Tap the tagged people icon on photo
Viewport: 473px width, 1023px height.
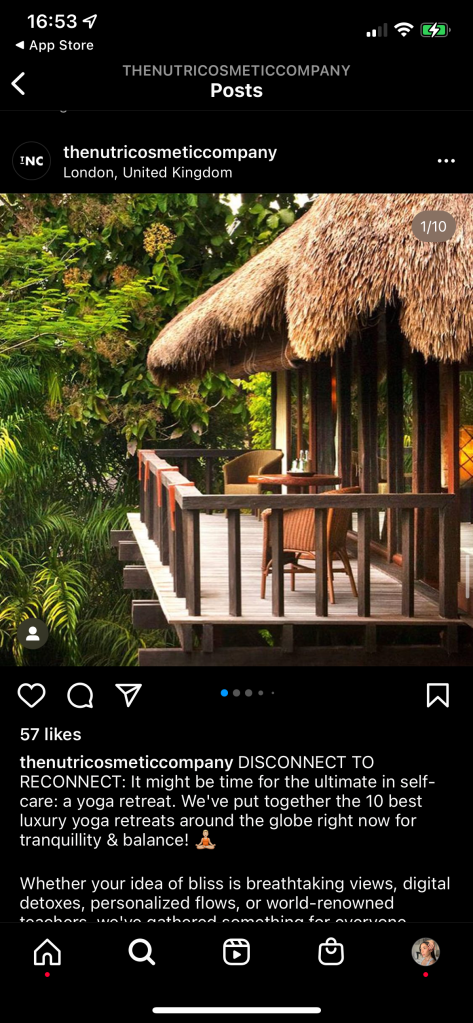(33, 634)
